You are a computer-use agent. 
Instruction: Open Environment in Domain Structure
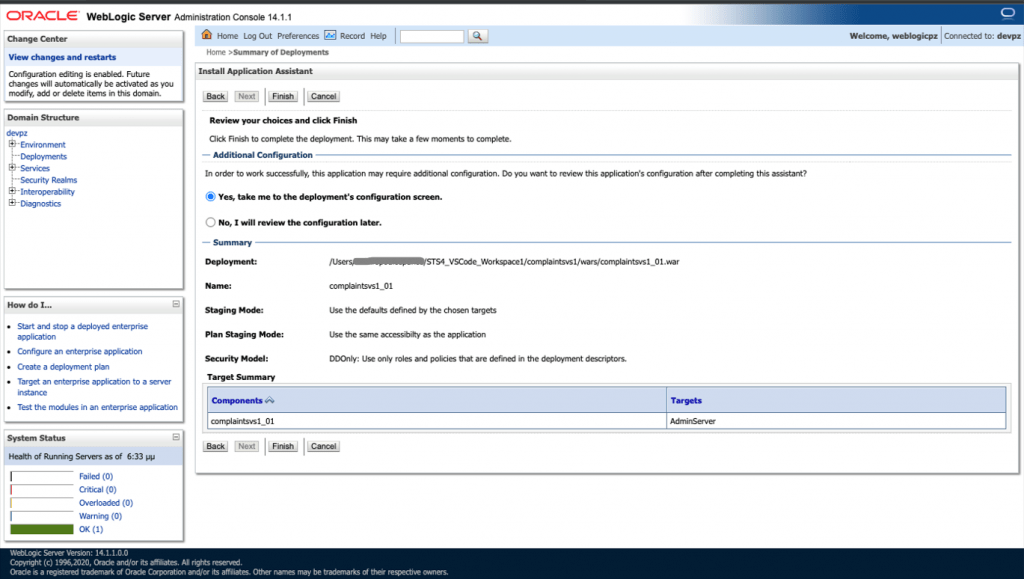[x=42, y=145]
